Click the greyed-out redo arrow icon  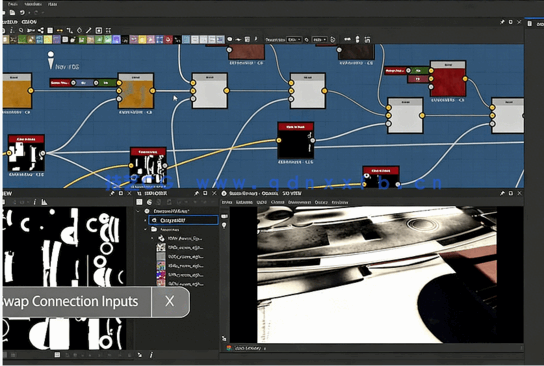(x=36, y=12)
